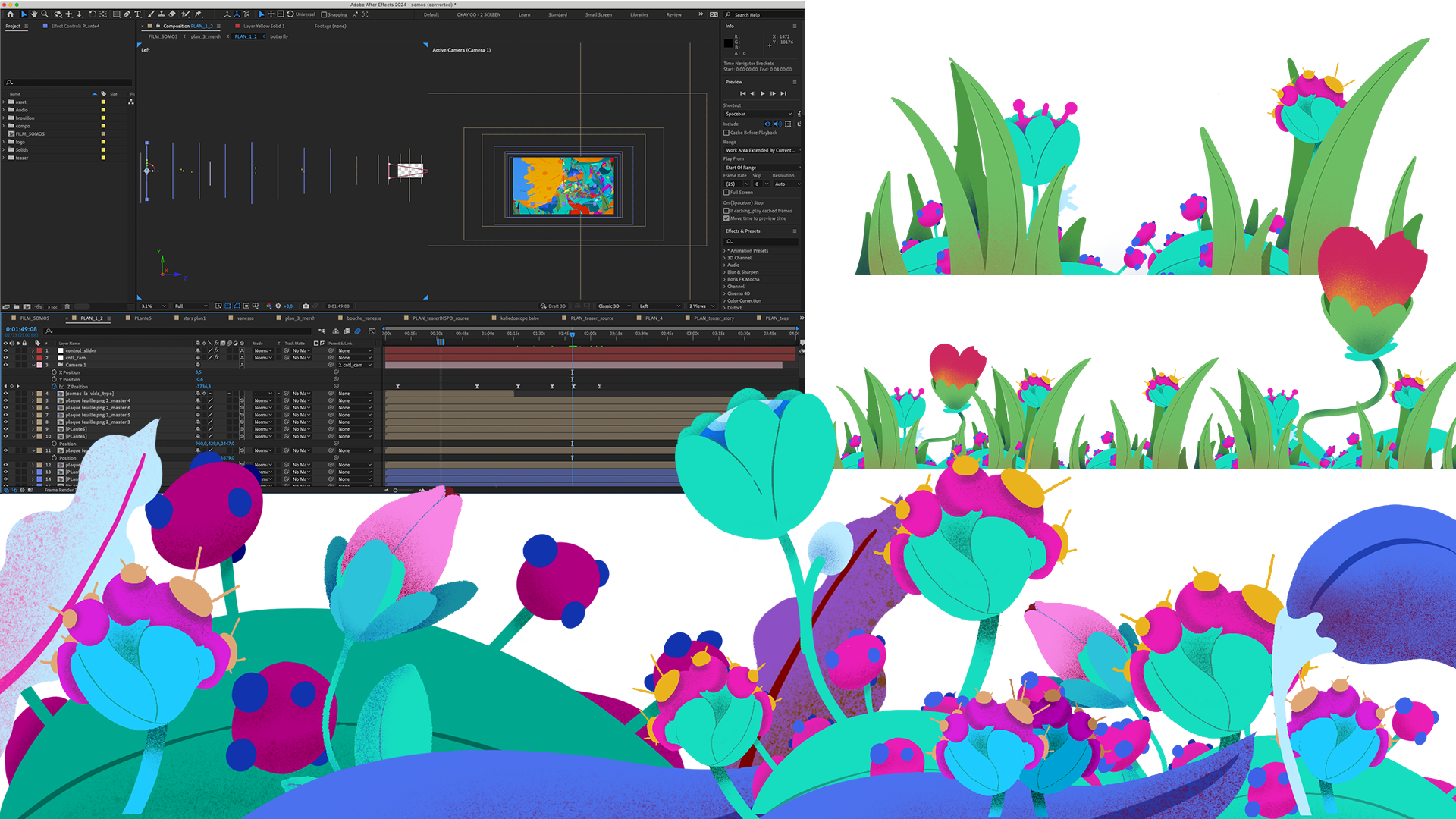The image size is (1456, 819).
Task: Open the Full resolution dropdown in viewer
Action: pos(190,306)
